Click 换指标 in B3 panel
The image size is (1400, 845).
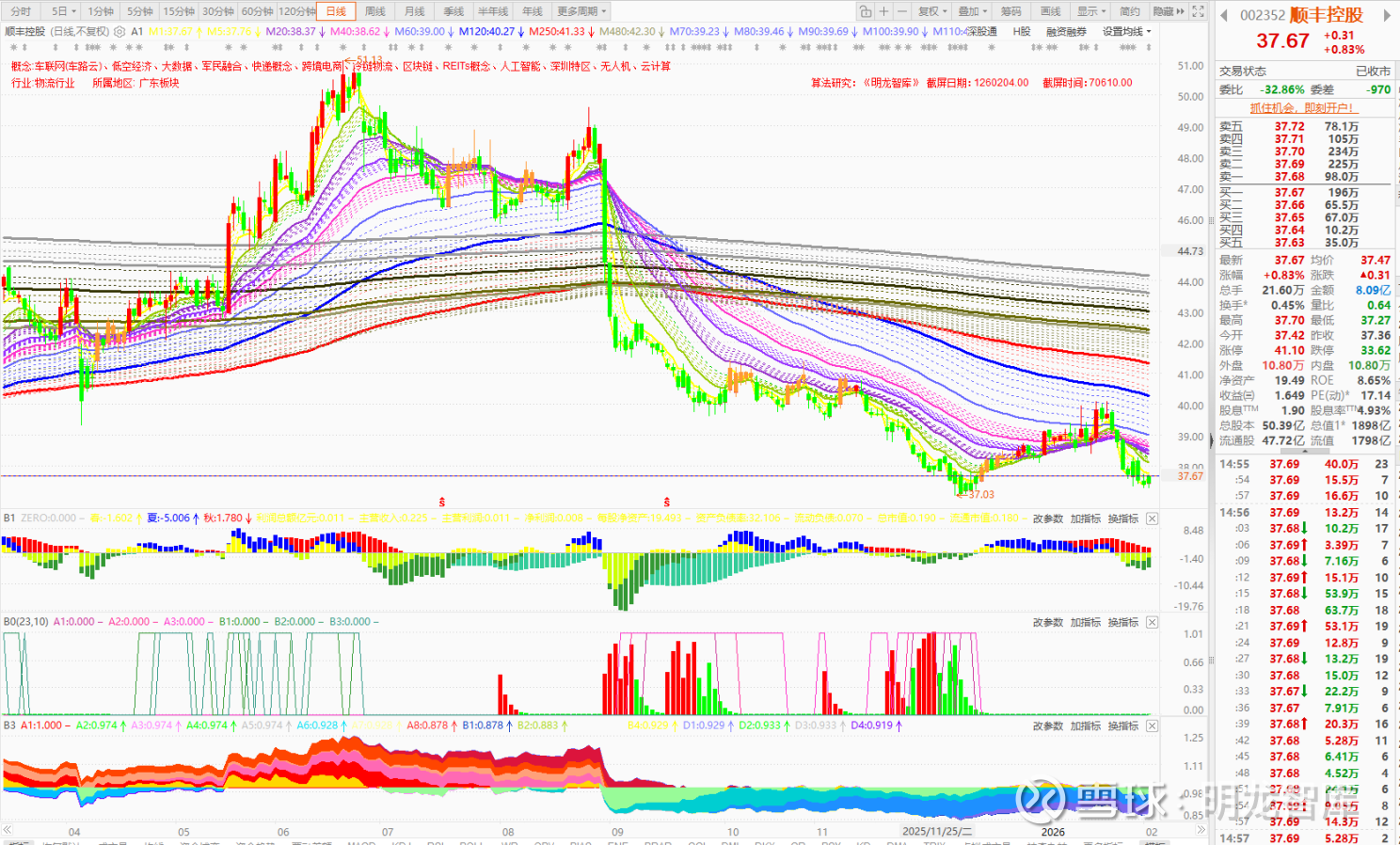(1123, 725)
